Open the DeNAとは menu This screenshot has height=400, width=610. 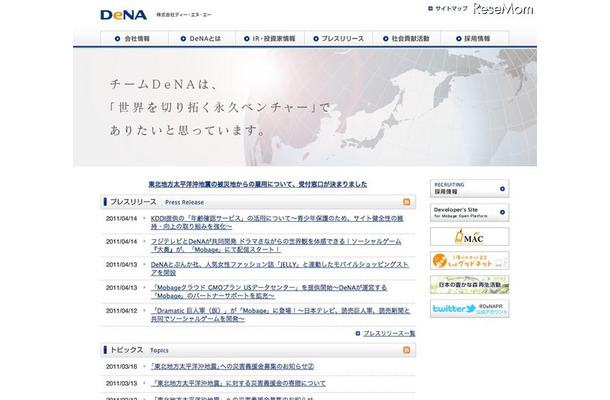point(202,39)
